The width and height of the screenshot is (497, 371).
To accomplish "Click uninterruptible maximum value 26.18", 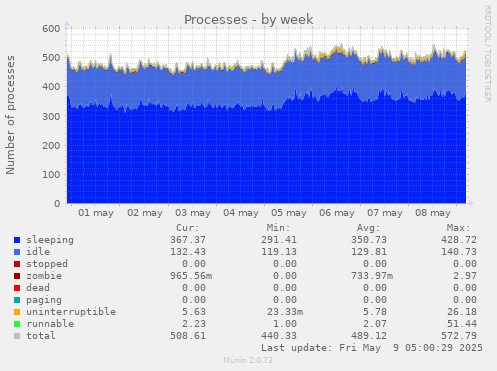I will click(462, 312).
